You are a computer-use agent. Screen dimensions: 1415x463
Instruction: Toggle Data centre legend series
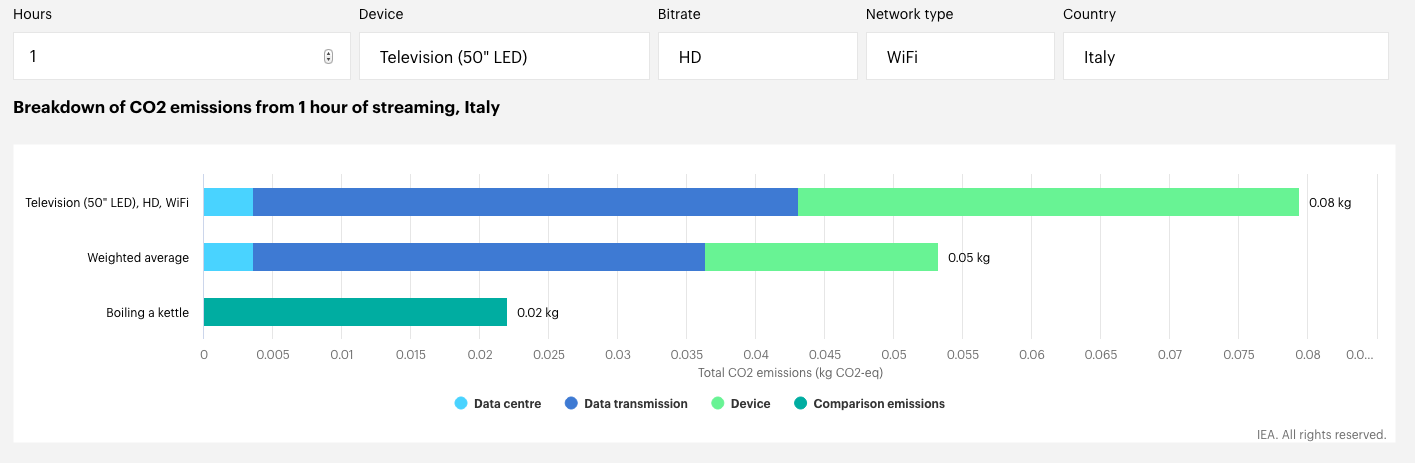point(498,404)
